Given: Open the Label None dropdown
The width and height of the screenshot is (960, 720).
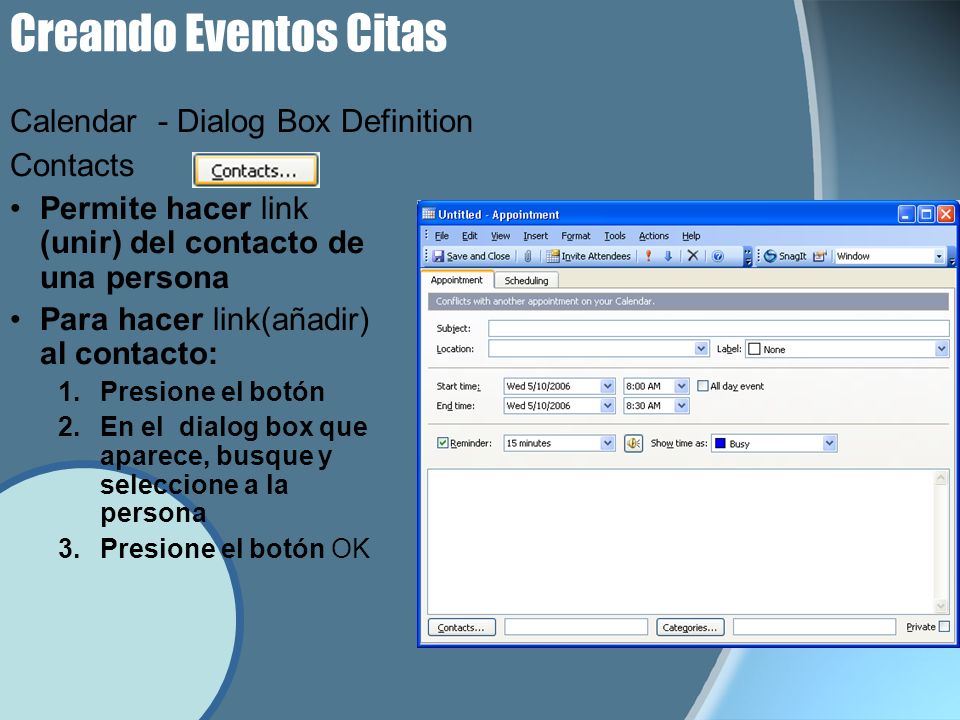Looking at the screenshot, I should tap(942, 349).
